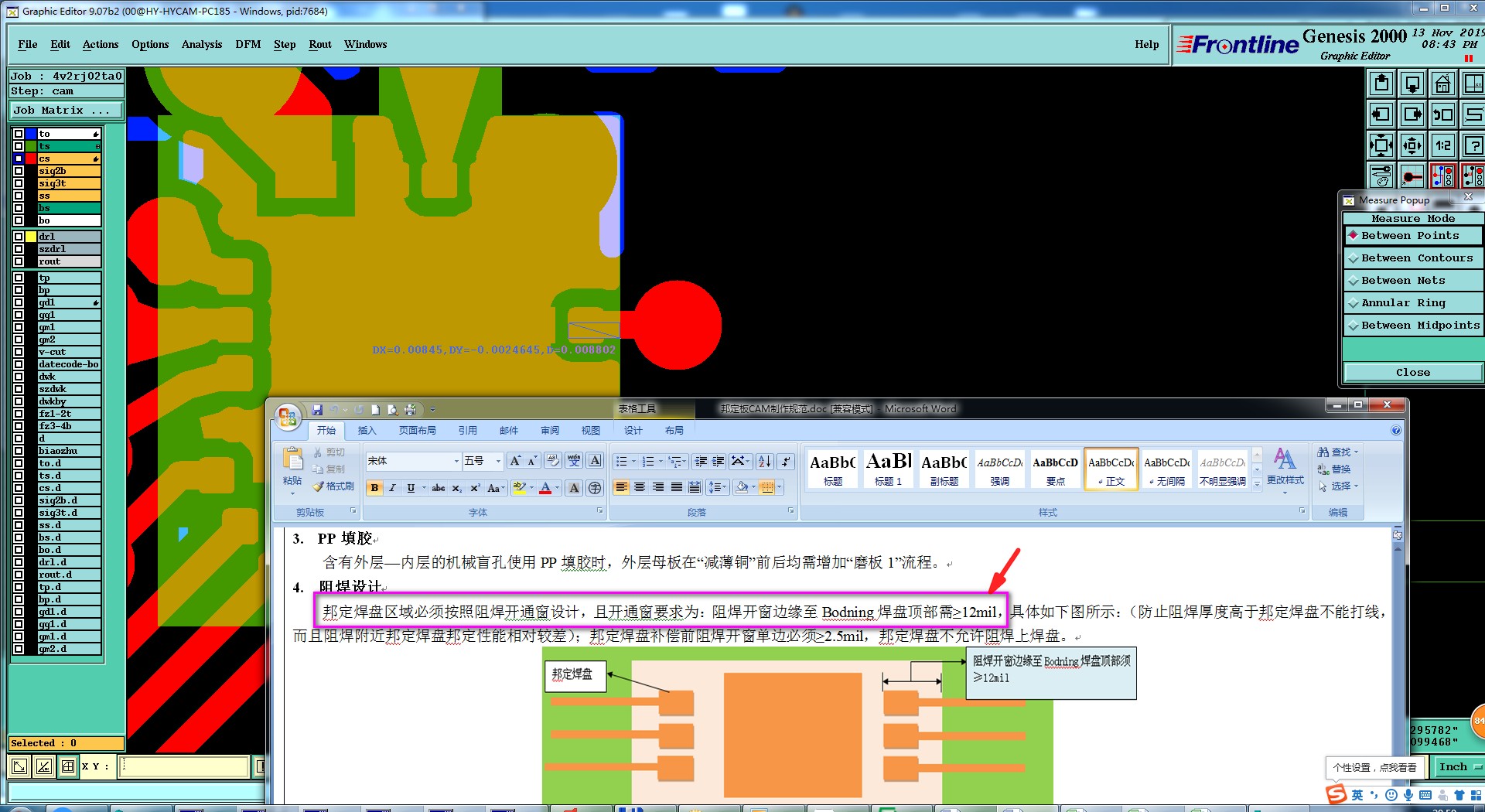The image size is (1485, 812).
Task: Click the 1:2 zoom ratio icon
Action: click(1442, 145)
